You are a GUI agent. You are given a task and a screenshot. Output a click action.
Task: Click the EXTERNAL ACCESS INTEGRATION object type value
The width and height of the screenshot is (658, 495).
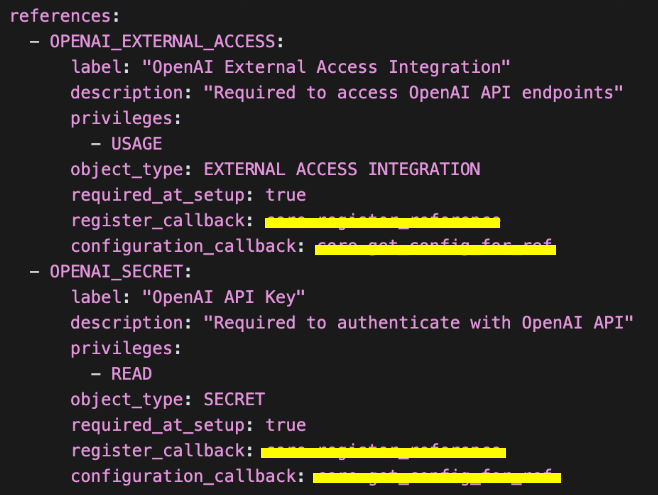point(342,169)
